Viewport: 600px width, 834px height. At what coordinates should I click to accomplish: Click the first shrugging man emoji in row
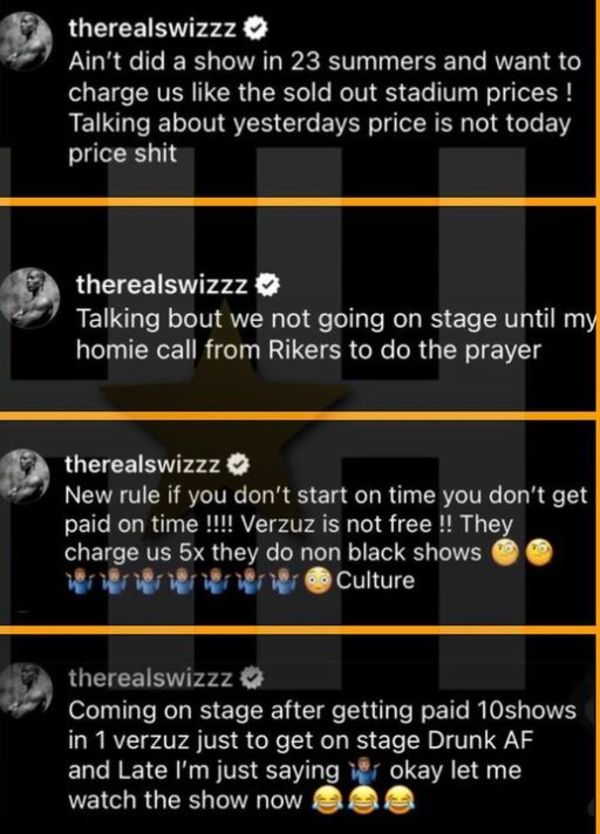click(x=78, y=581)
